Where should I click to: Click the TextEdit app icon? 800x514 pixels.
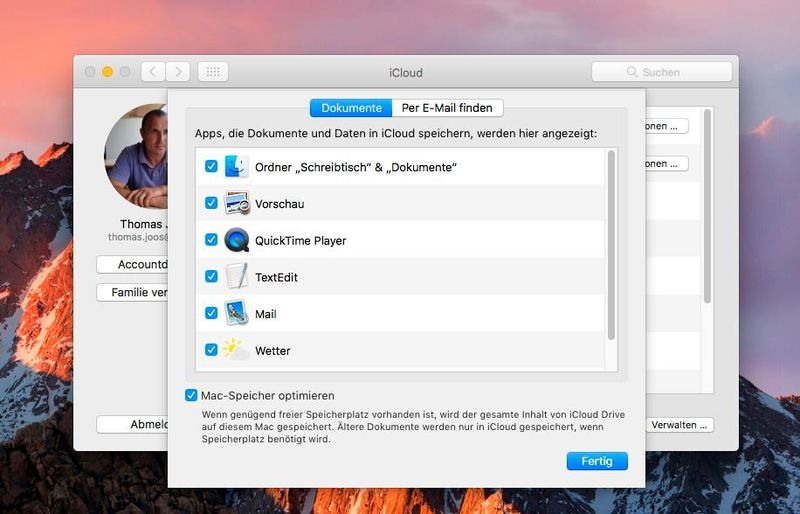tap(237, 277)
